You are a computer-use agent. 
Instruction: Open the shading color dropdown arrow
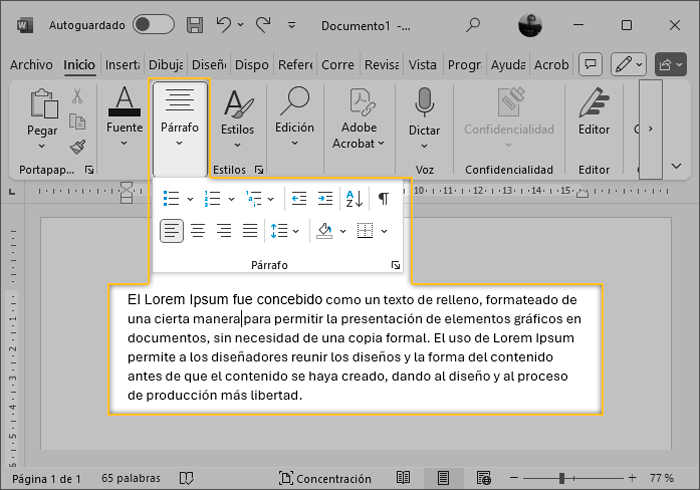click(x=342, y=231)
